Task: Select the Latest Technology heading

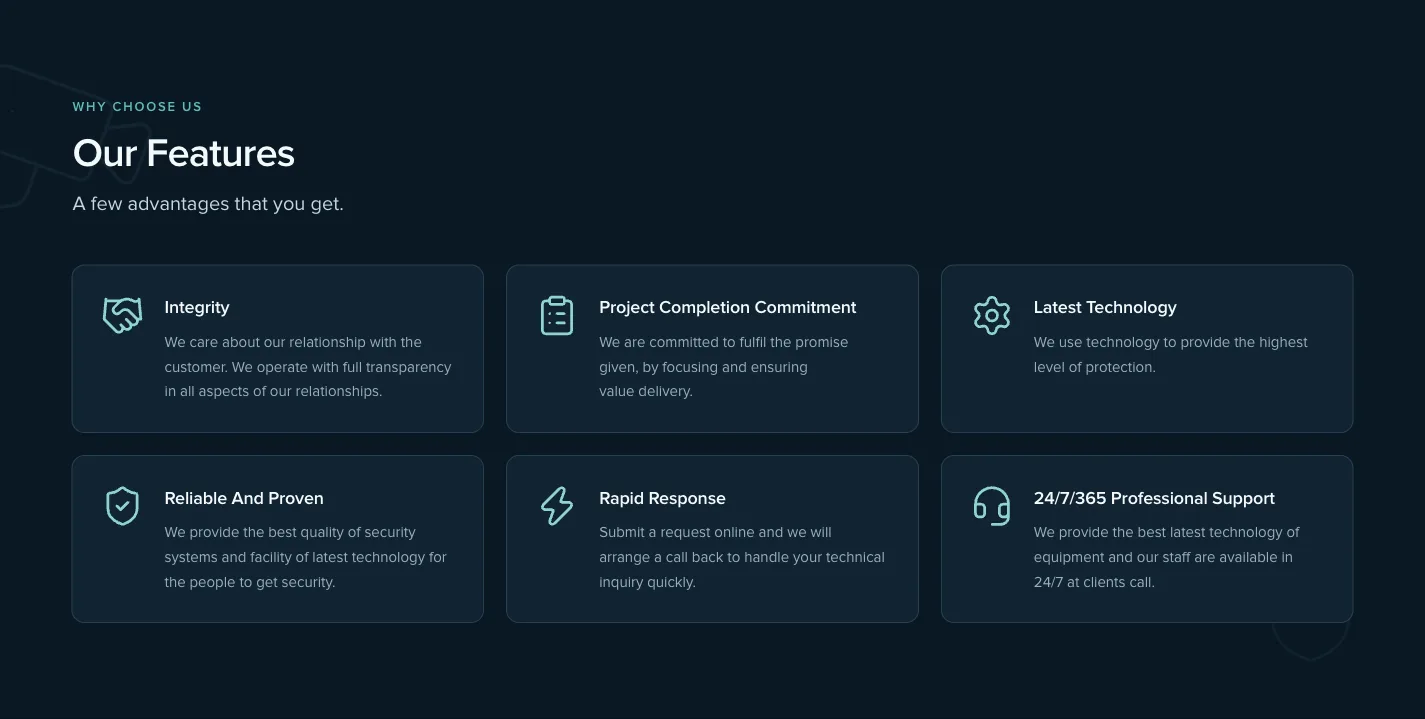Action: click(1105, 307)
